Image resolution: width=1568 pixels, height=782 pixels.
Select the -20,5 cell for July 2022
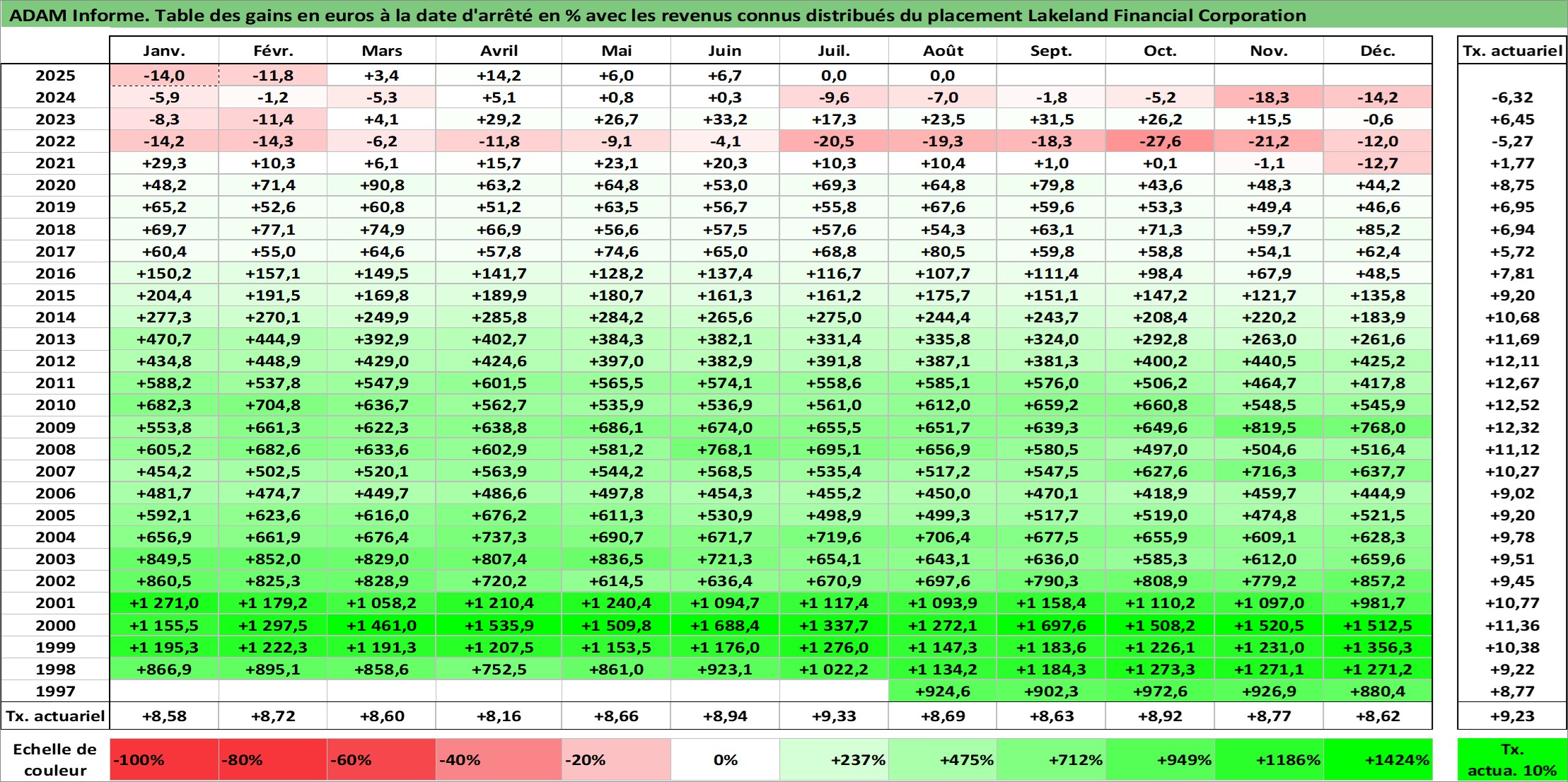click(834, 141)
